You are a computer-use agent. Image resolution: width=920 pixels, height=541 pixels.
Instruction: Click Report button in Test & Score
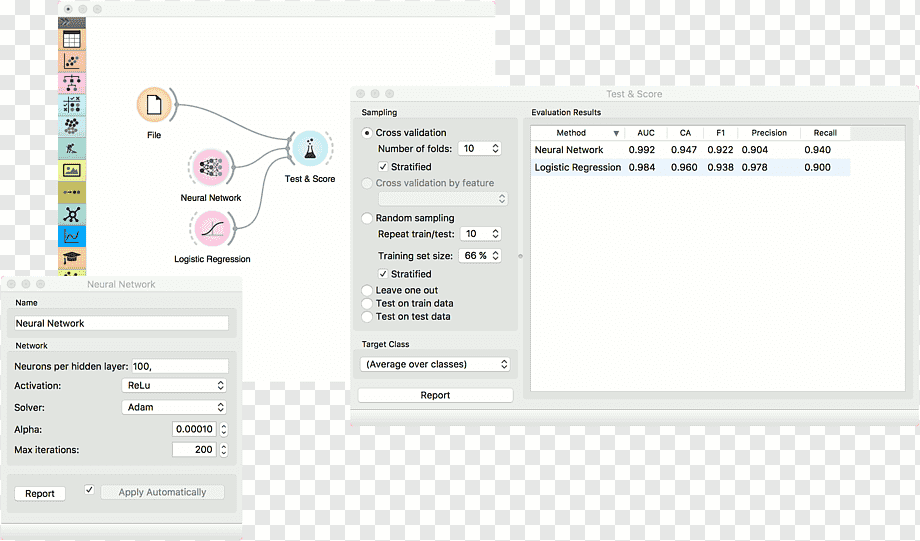(x=435, y=395)
